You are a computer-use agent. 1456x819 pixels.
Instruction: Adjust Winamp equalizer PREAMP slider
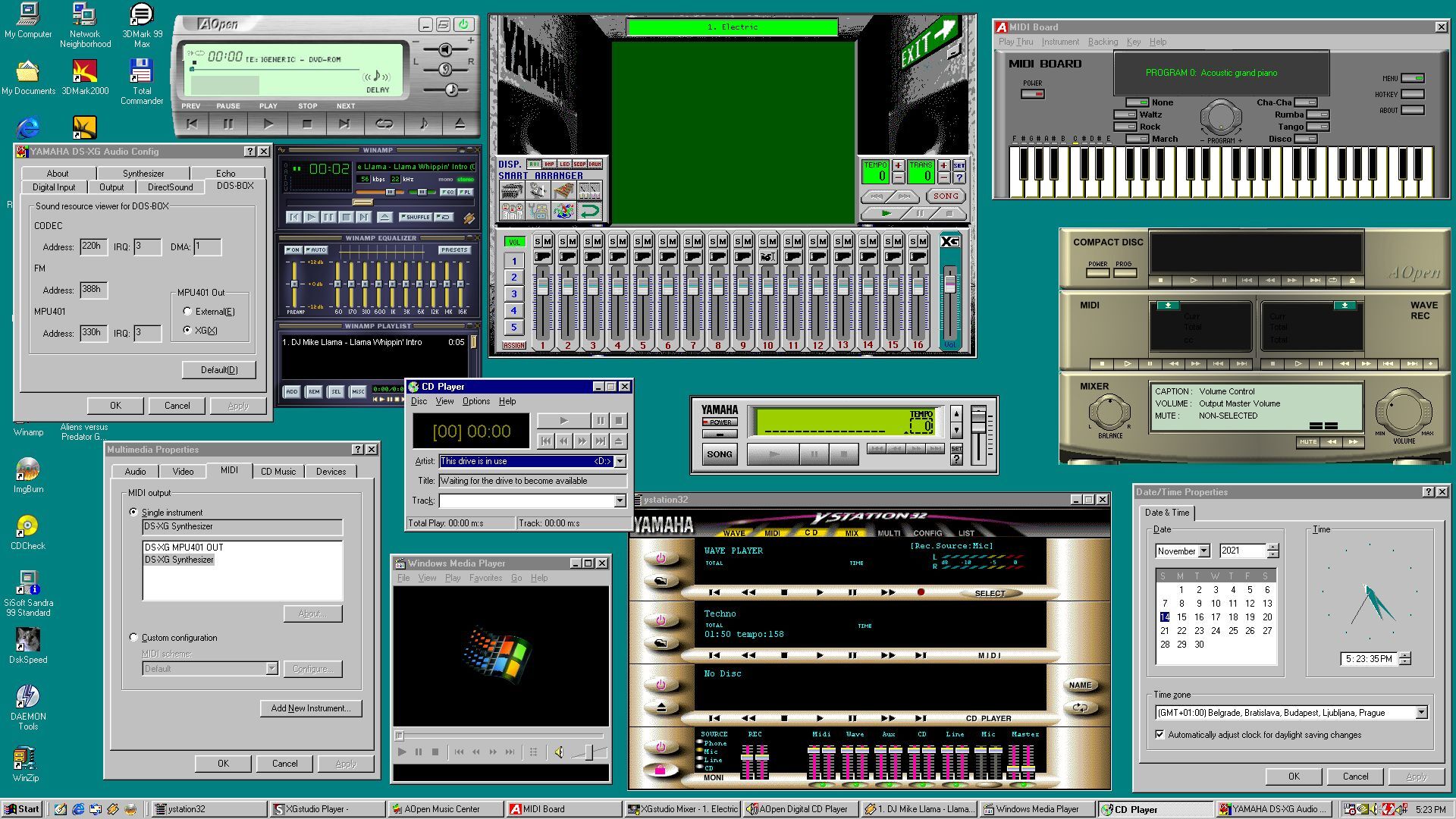click(x=294, y=284)
